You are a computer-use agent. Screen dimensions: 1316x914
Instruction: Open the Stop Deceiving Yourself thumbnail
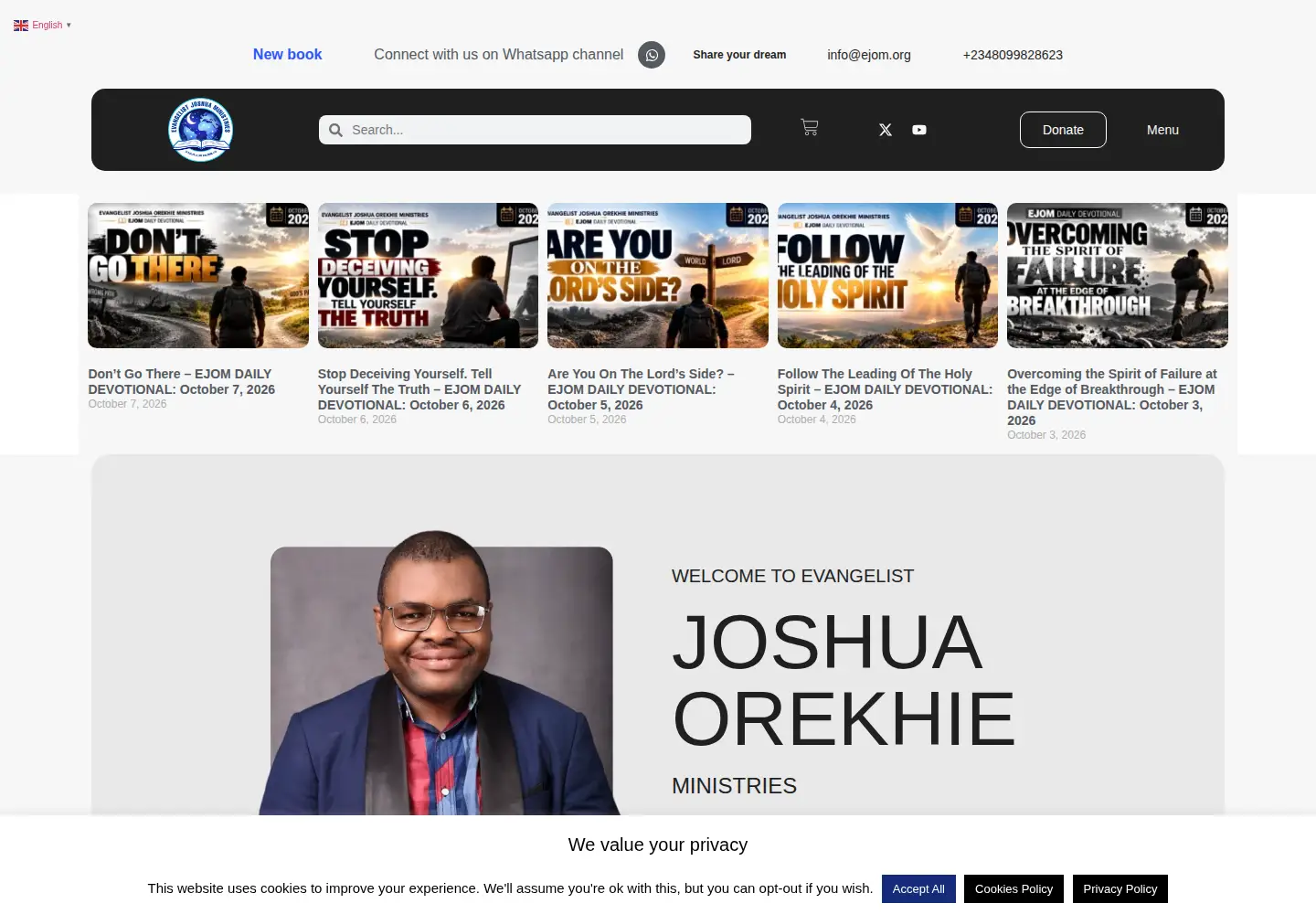tap(428, 275)
